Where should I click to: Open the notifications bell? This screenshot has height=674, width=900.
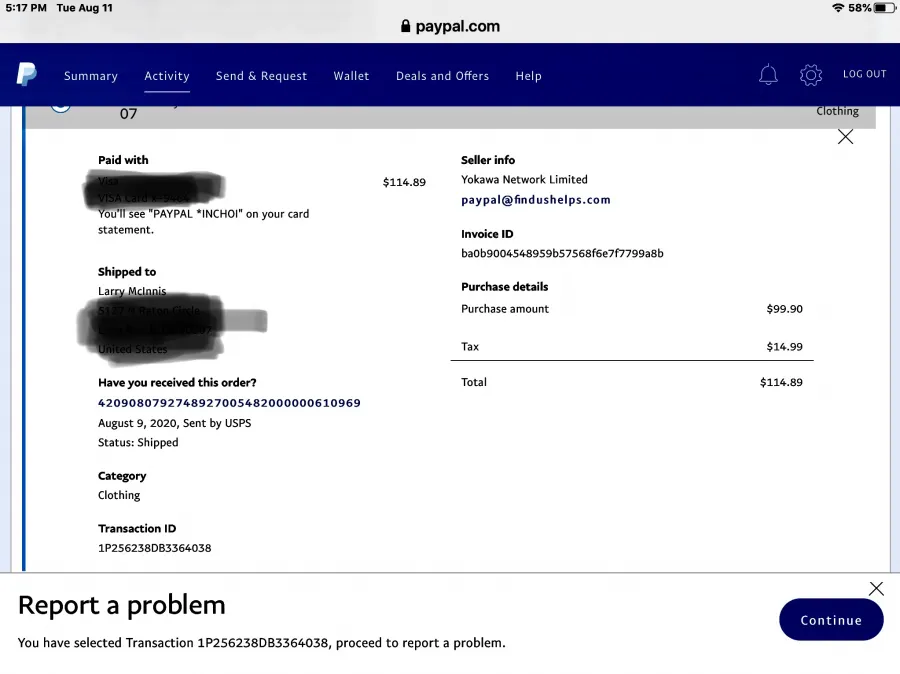pos(768,75)
